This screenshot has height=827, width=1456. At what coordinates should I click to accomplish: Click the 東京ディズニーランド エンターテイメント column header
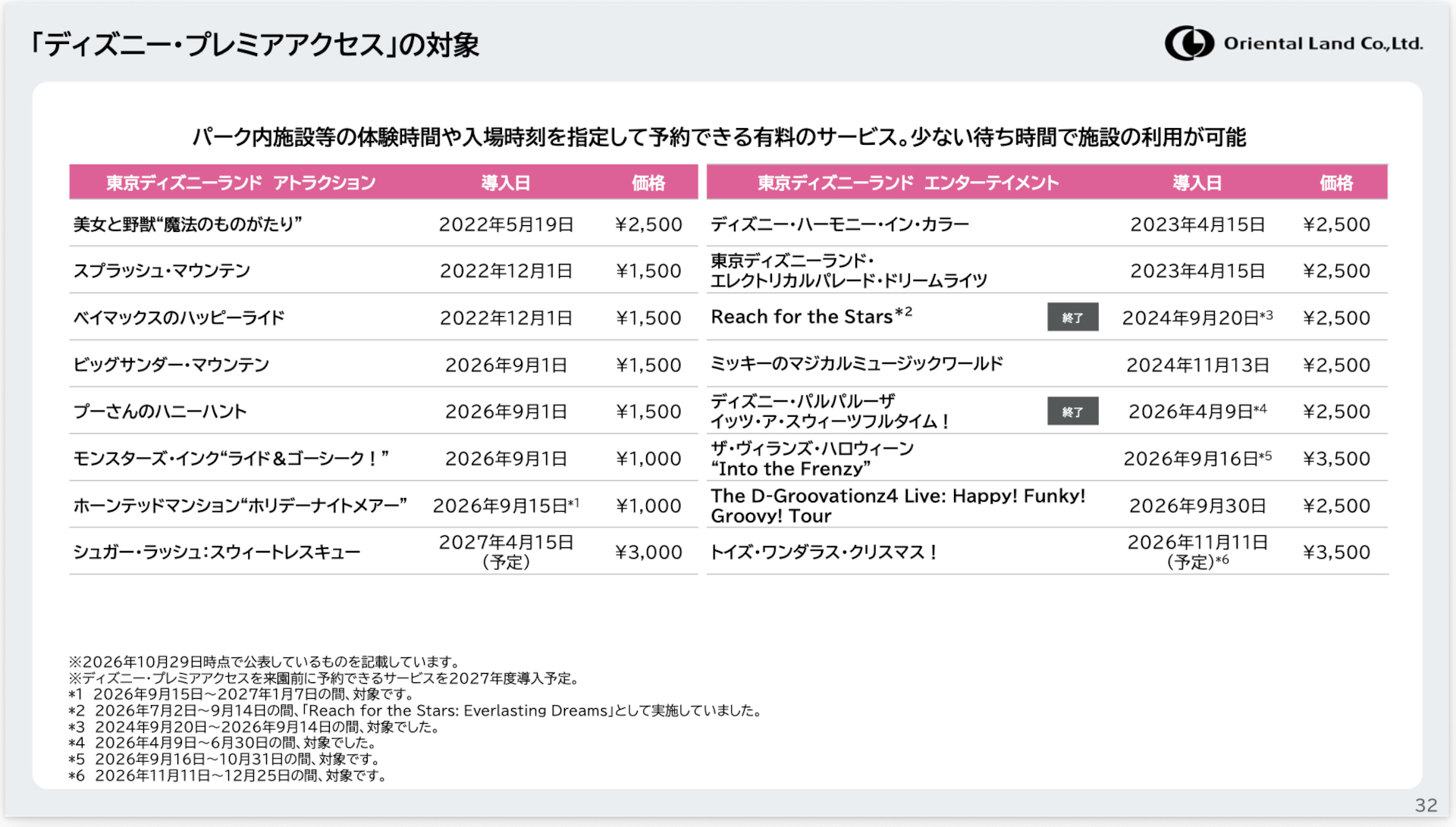908,183
